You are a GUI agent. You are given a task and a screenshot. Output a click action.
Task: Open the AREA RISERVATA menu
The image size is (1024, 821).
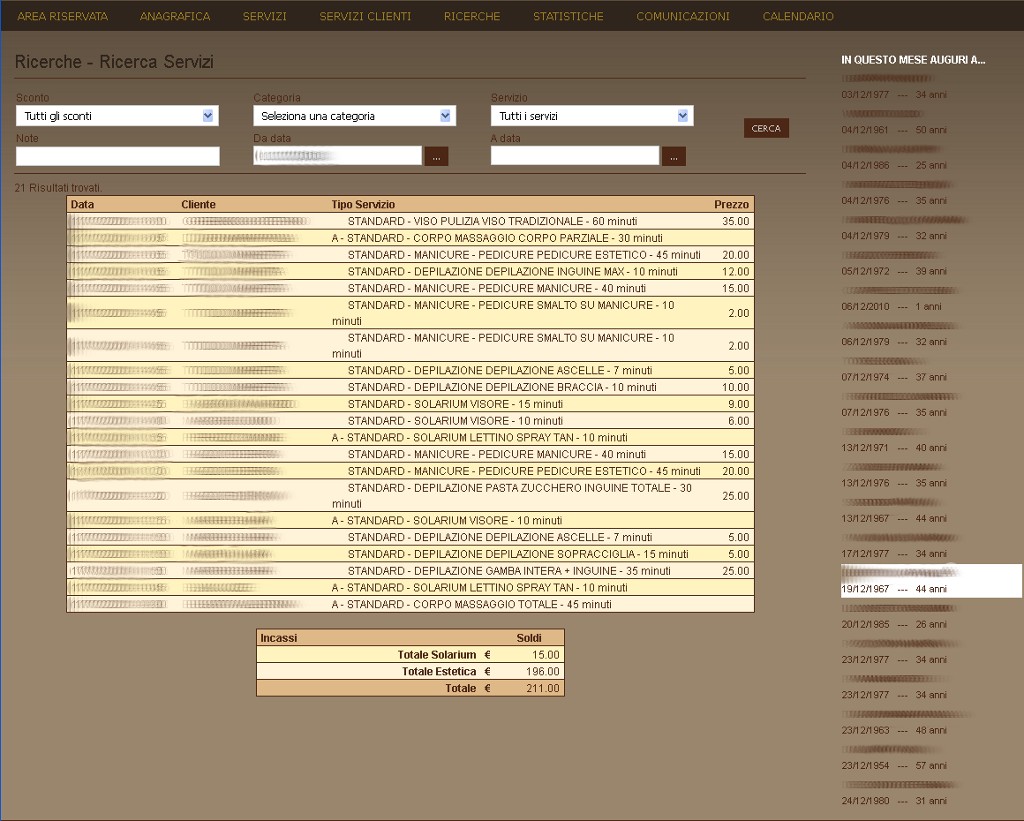coord(62,16)
